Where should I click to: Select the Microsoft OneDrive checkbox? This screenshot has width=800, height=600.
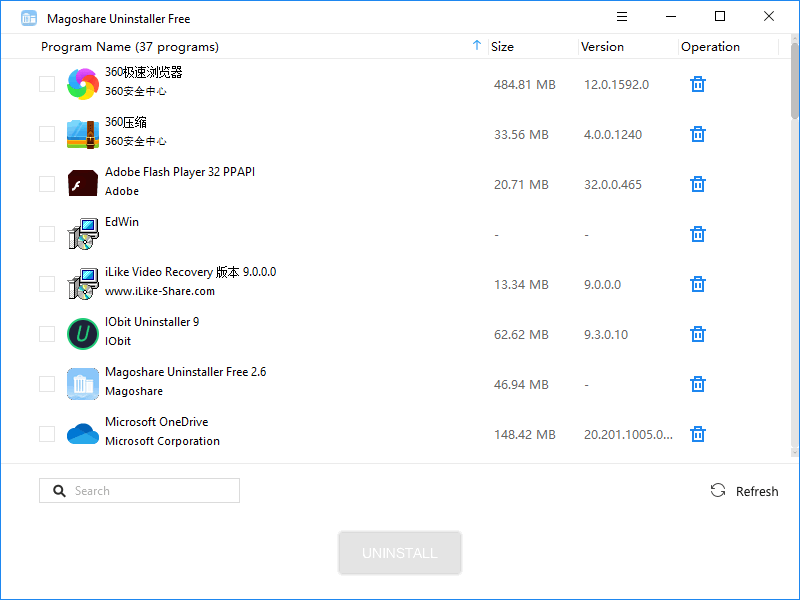(x=47, y=434)
